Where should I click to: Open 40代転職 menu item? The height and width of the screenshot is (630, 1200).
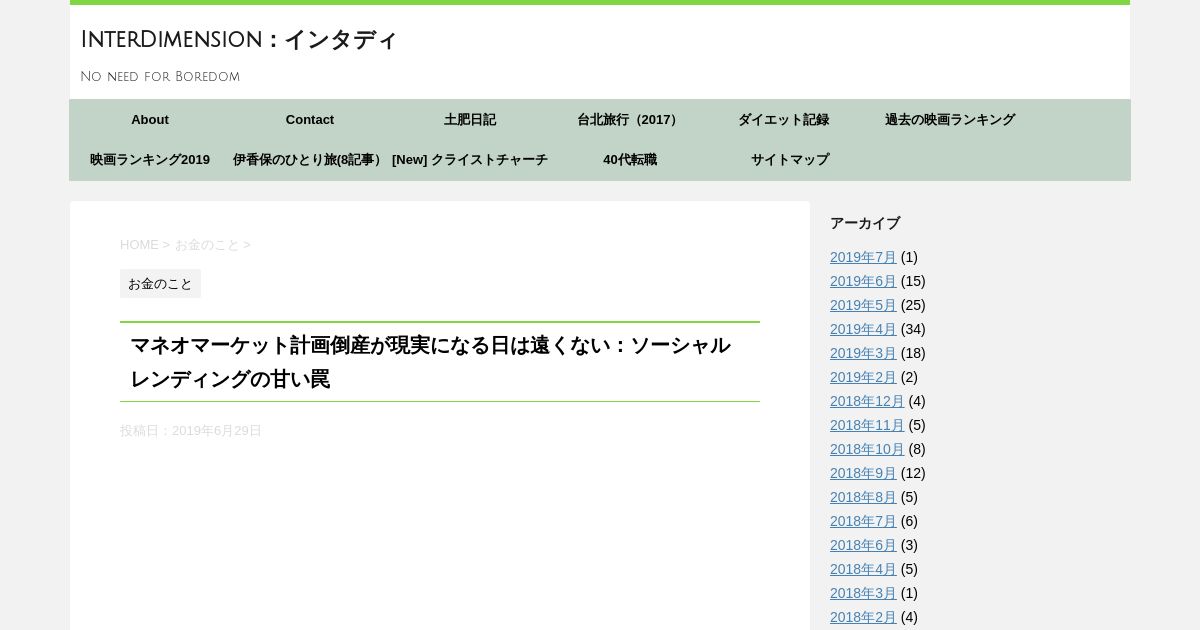[630, 159]
